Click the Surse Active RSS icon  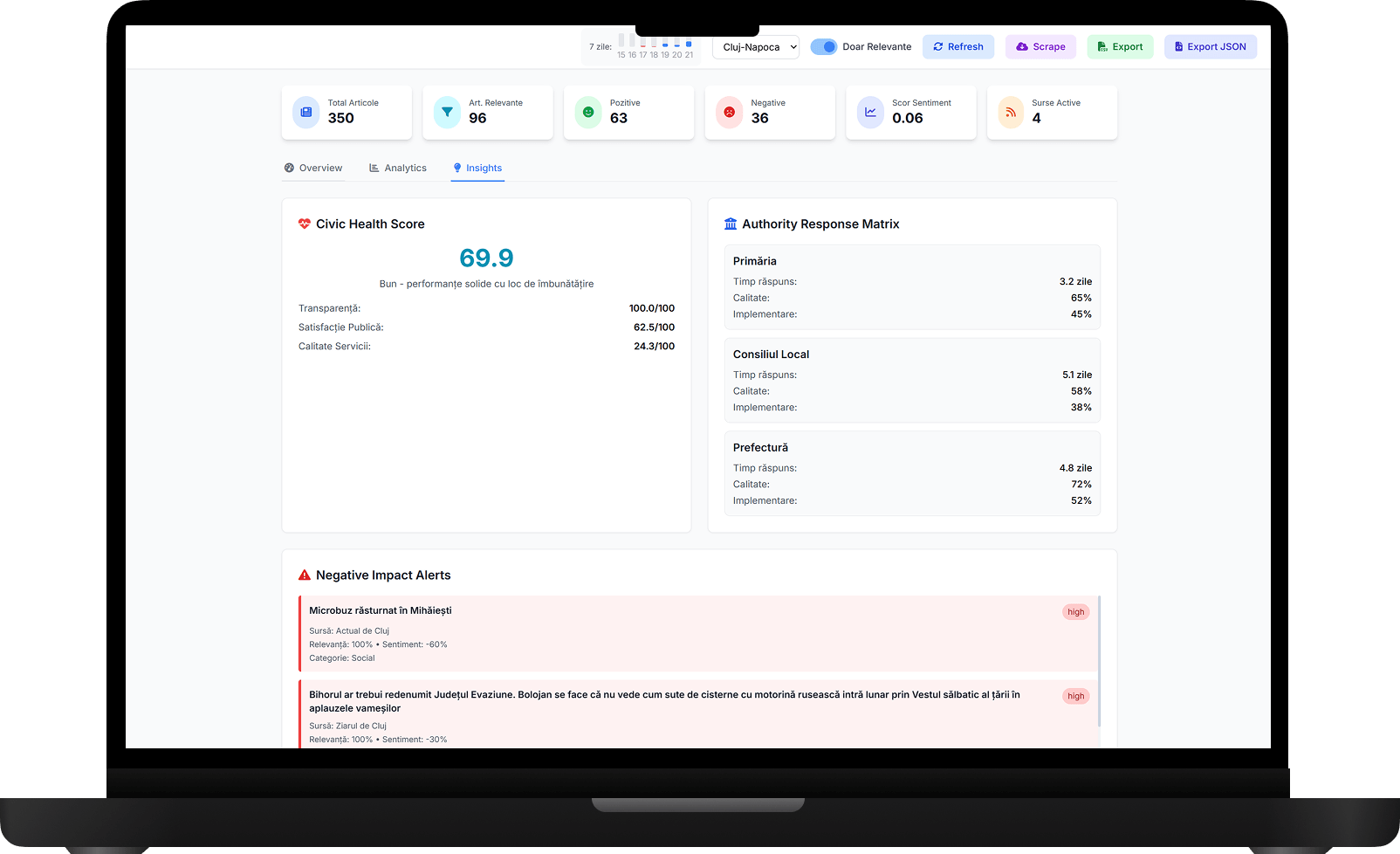point(1012,112)
